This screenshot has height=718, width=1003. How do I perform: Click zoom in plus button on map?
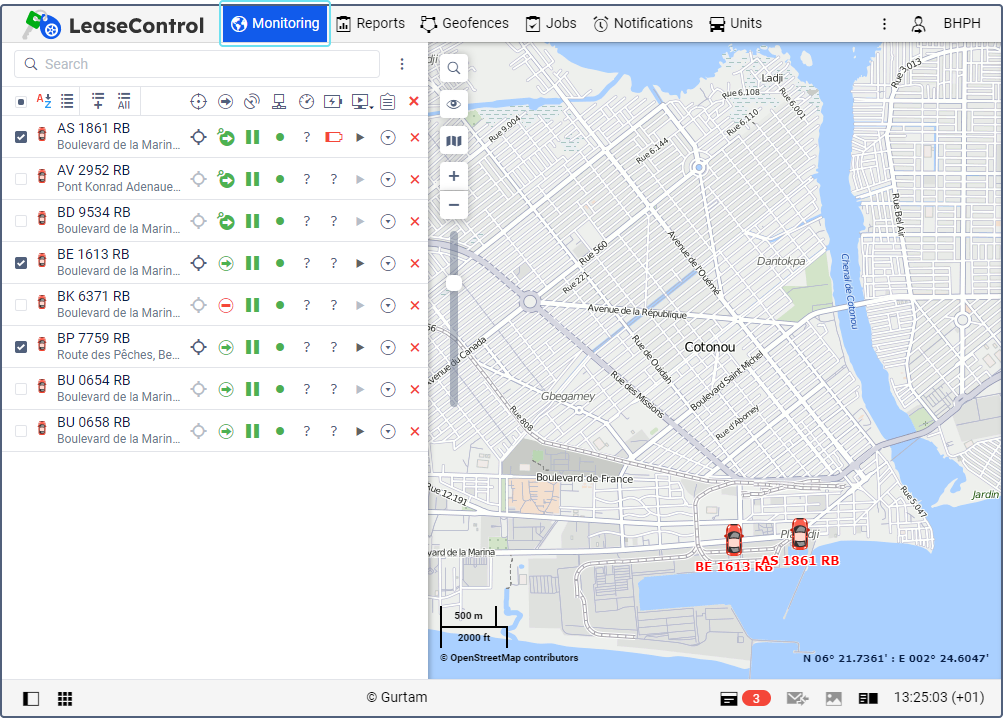[454, 176]
